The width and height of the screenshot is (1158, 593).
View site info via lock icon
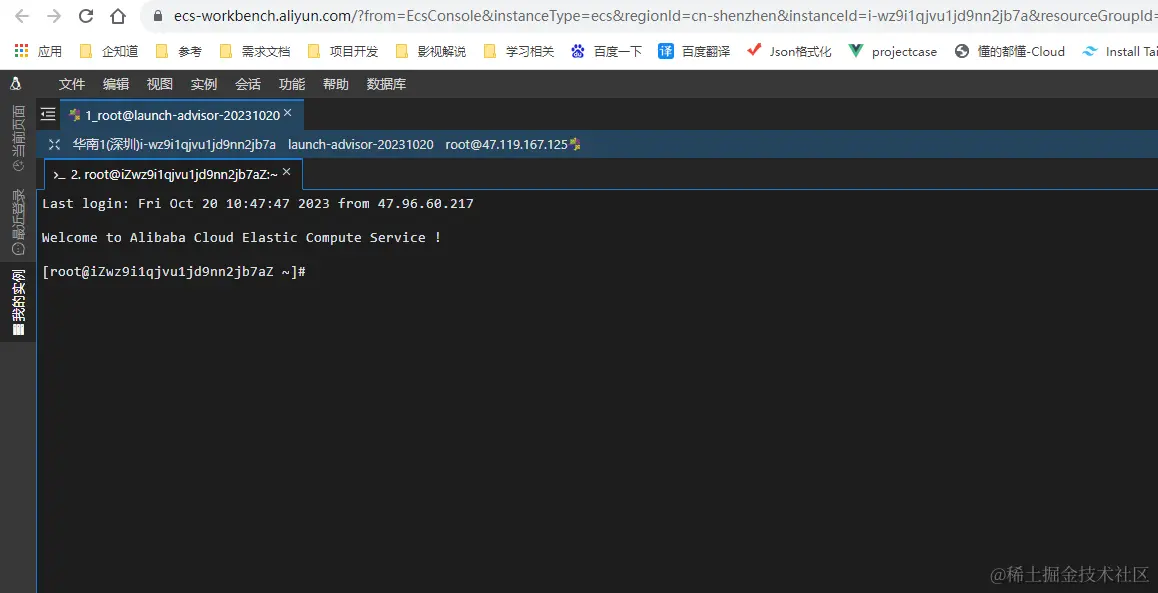tap(157, 16)
